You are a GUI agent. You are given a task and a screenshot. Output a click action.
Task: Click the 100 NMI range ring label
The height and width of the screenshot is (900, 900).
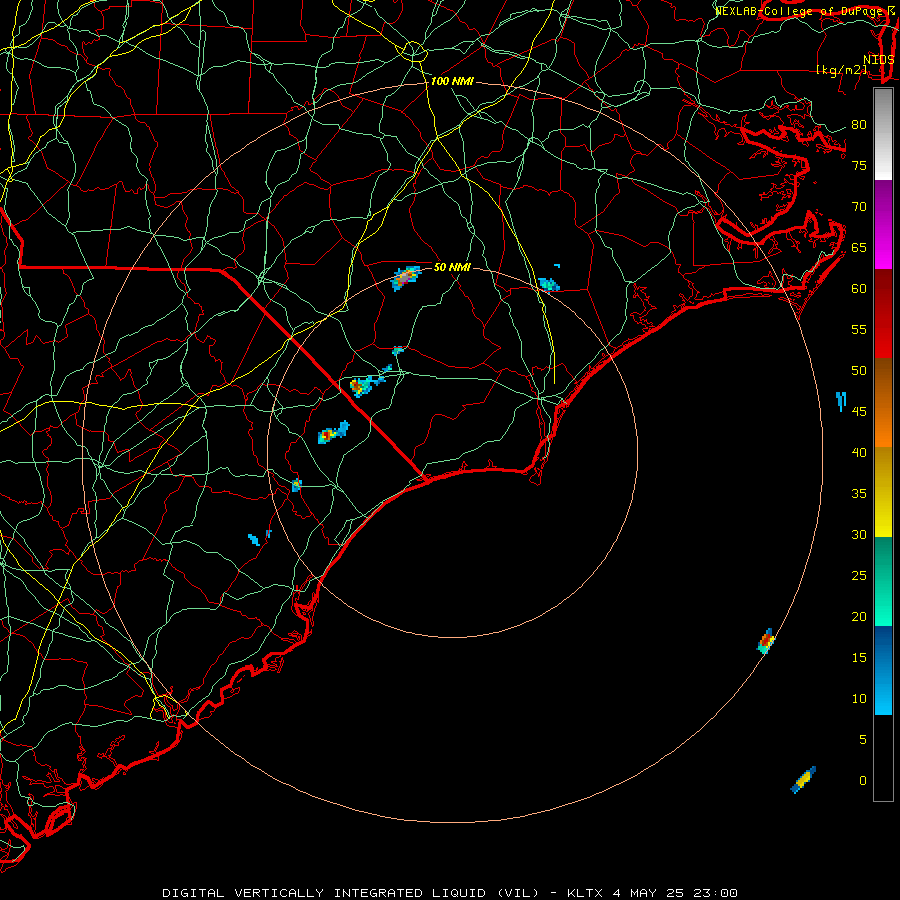(452, 82)
